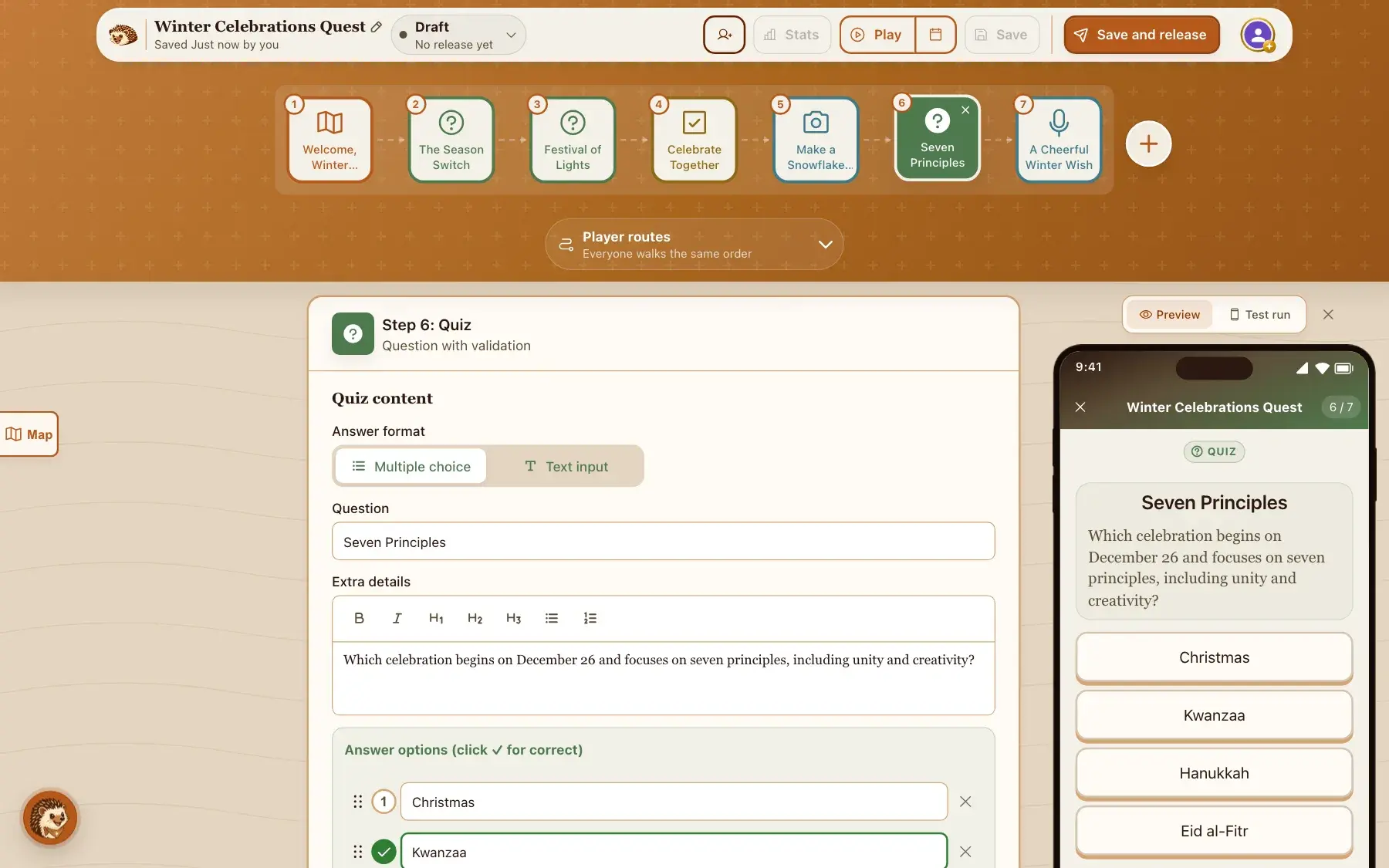Click the Play button
This screenshot has width=1389, height=868.
pyautogui.click(x=877, y=35)
